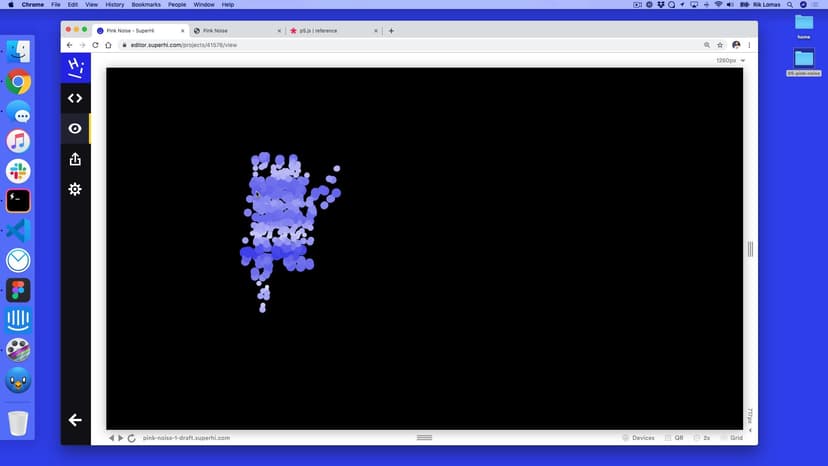
Task: Switch to p5.js reference tab
Action: [325, 31]
